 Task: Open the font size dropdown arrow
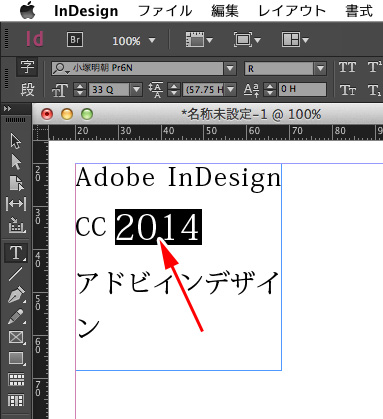[136, 89]
